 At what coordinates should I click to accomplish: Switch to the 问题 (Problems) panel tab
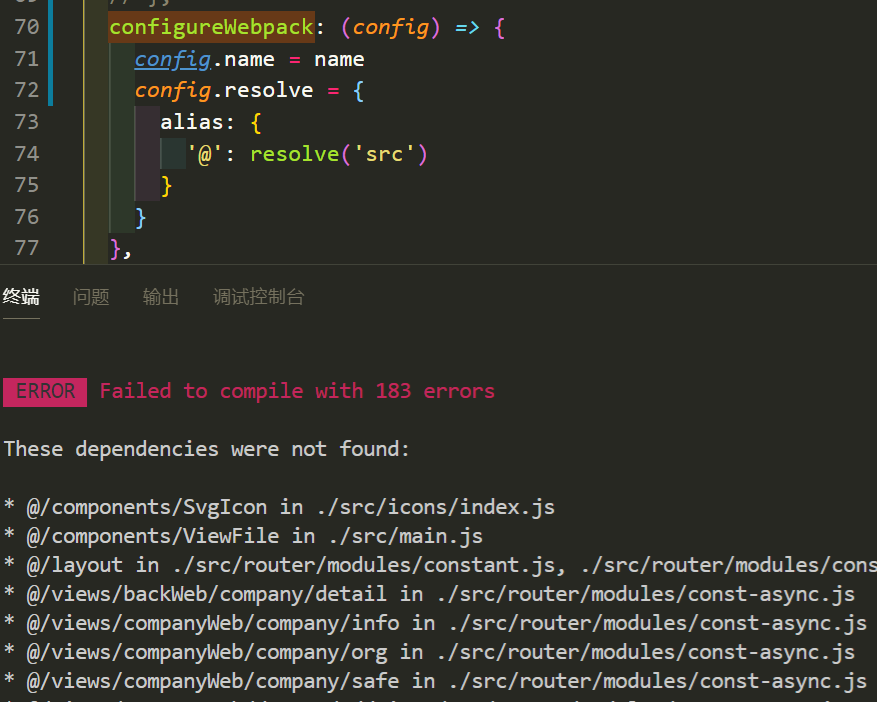point(91,296)
